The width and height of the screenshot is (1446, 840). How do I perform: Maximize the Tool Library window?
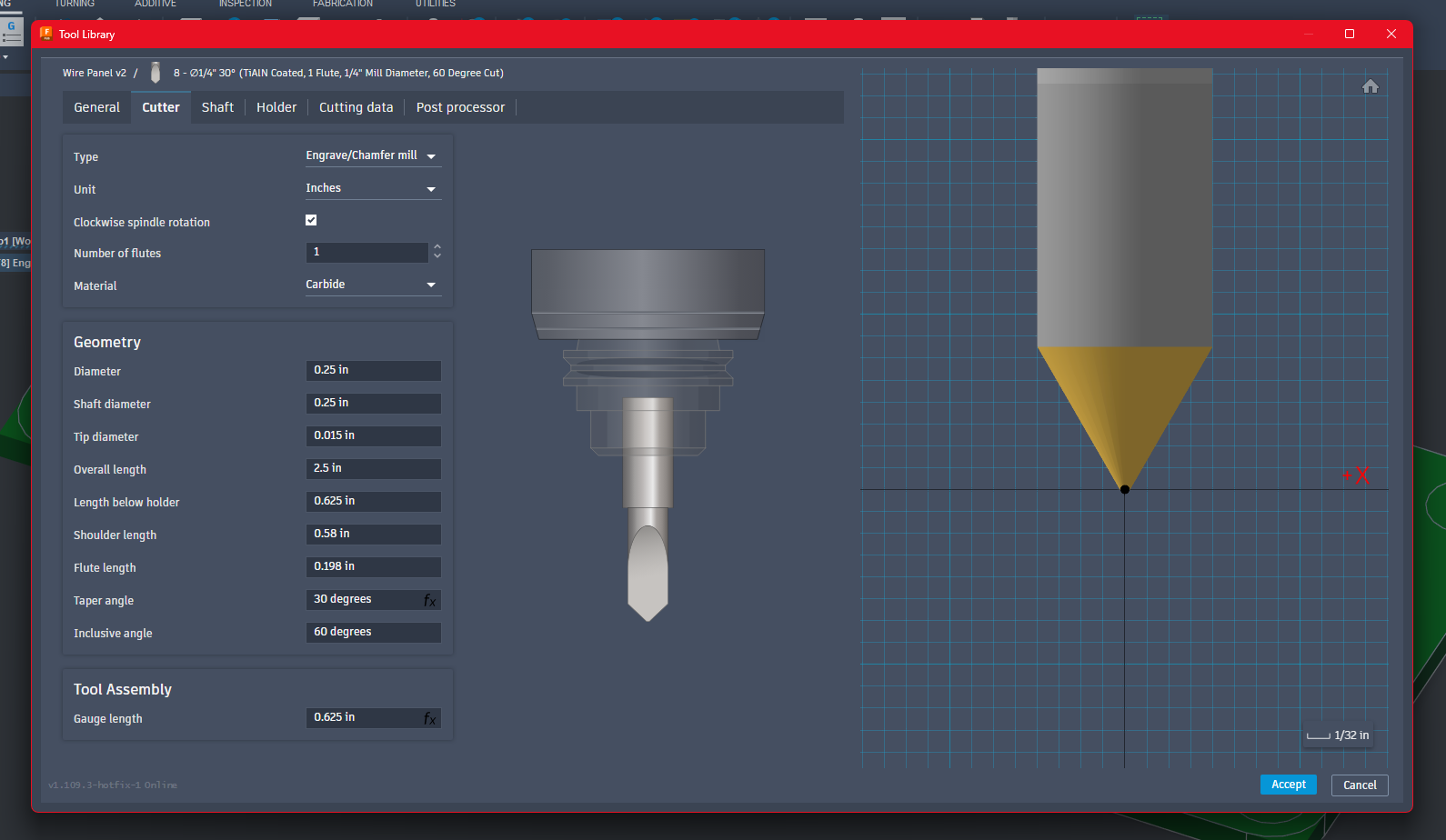[x=1350, y=34]
